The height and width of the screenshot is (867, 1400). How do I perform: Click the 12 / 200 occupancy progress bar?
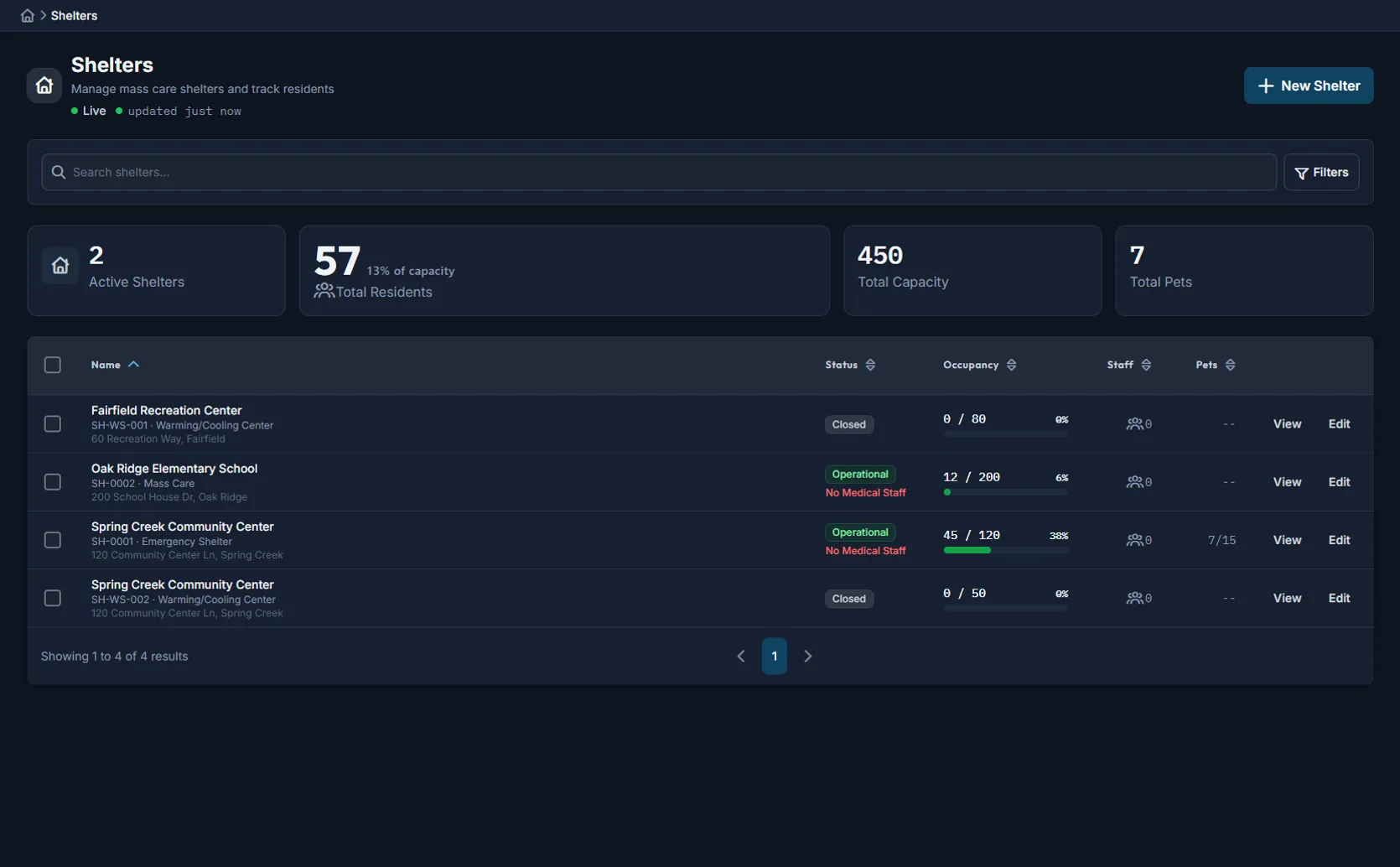click(x=1006, y=492)
